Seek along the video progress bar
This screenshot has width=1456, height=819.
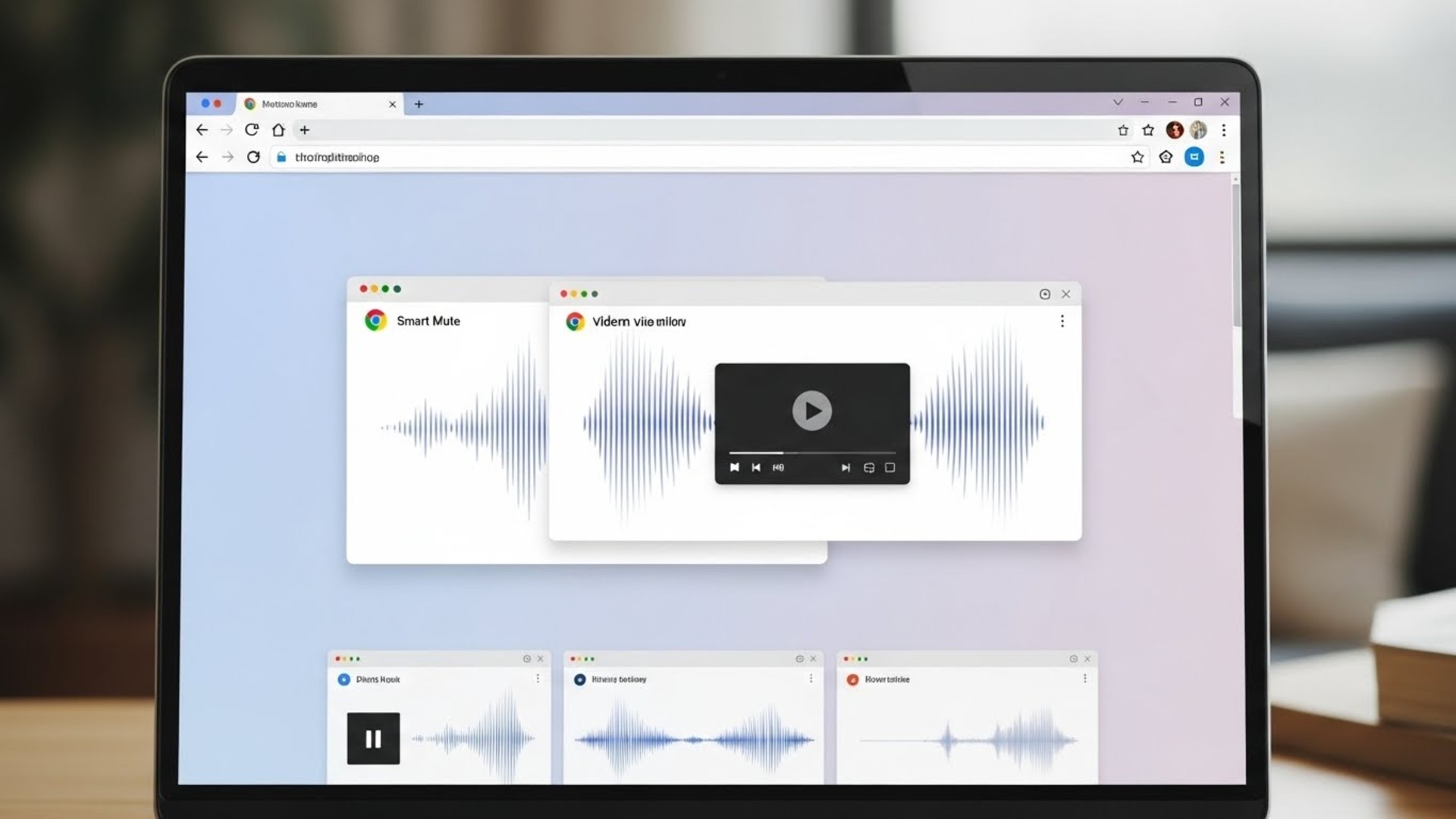(811, 453)
